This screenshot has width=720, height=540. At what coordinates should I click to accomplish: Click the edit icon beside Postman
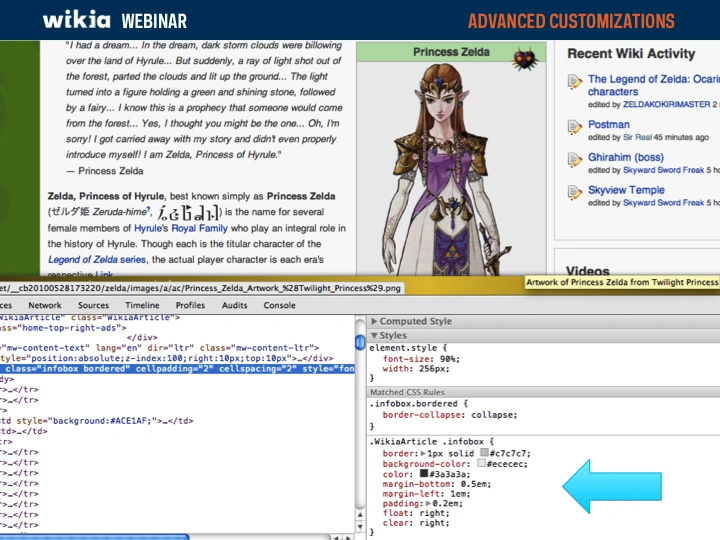tap(575, 128)
